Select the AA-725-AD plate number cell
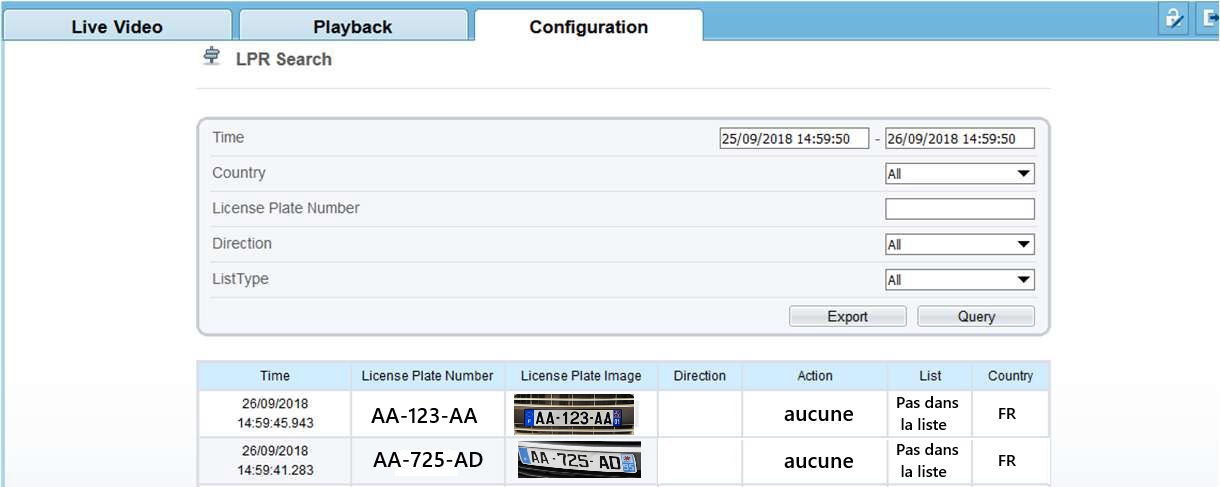Screen dimensions: 1220x487 427,460
